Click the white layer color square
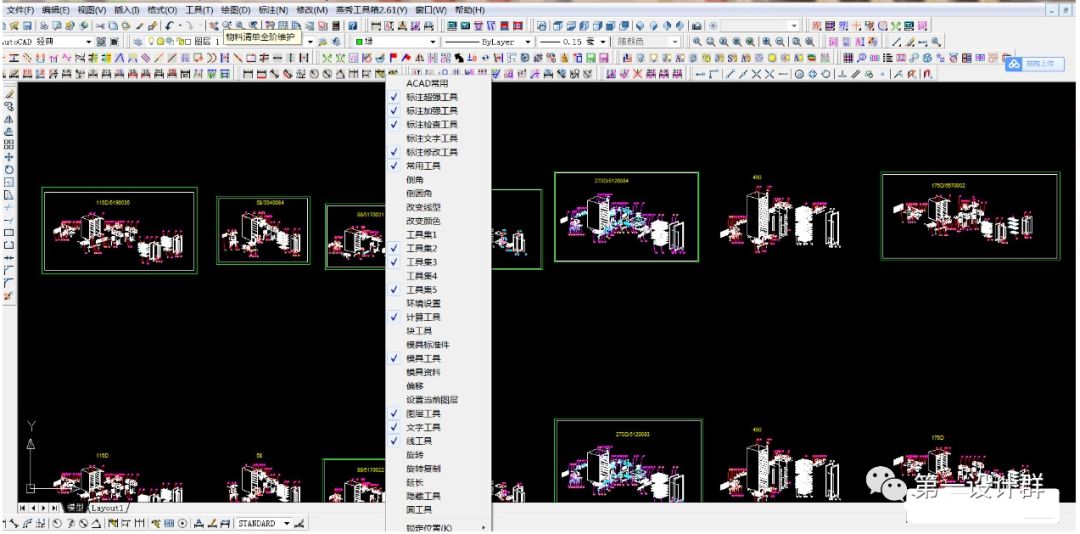The width and height of the screenshot is (1080, 534). click(188, 41)
